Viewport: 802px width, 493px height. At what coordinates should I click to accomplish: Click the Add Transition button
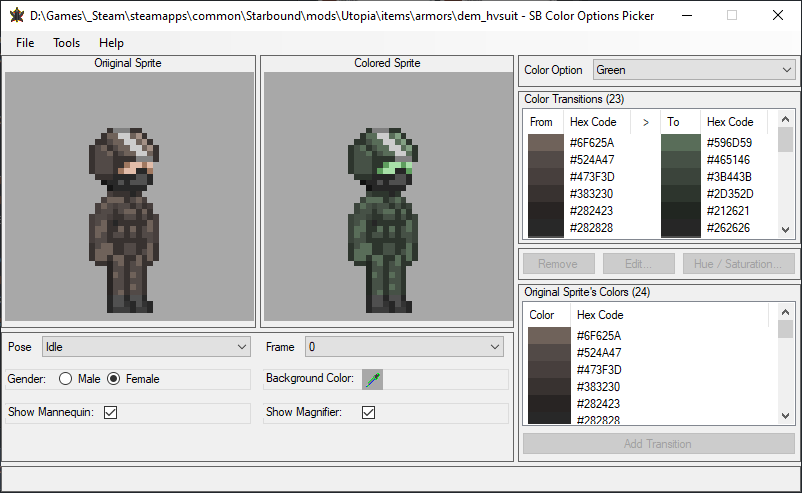[658, 444]
